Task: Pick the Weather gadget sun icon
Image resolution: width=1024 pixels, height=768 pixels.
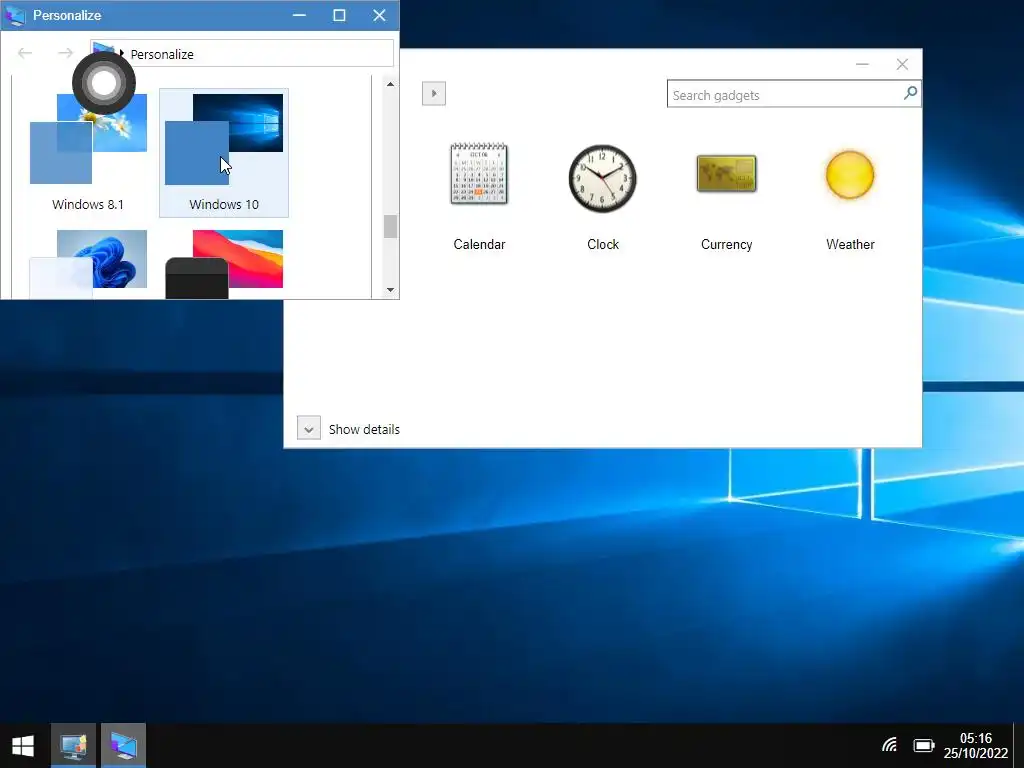Action: pyautogui.click(x=850, y=175)
